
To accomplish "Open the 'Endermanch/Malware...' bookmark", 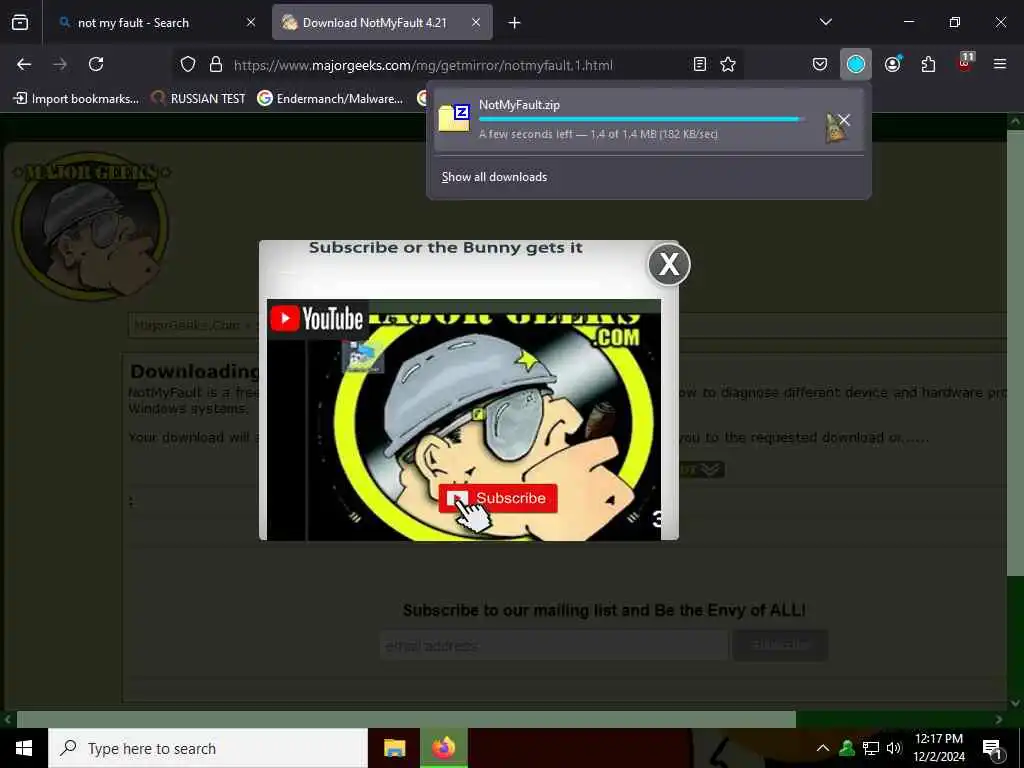I will 330,99.
